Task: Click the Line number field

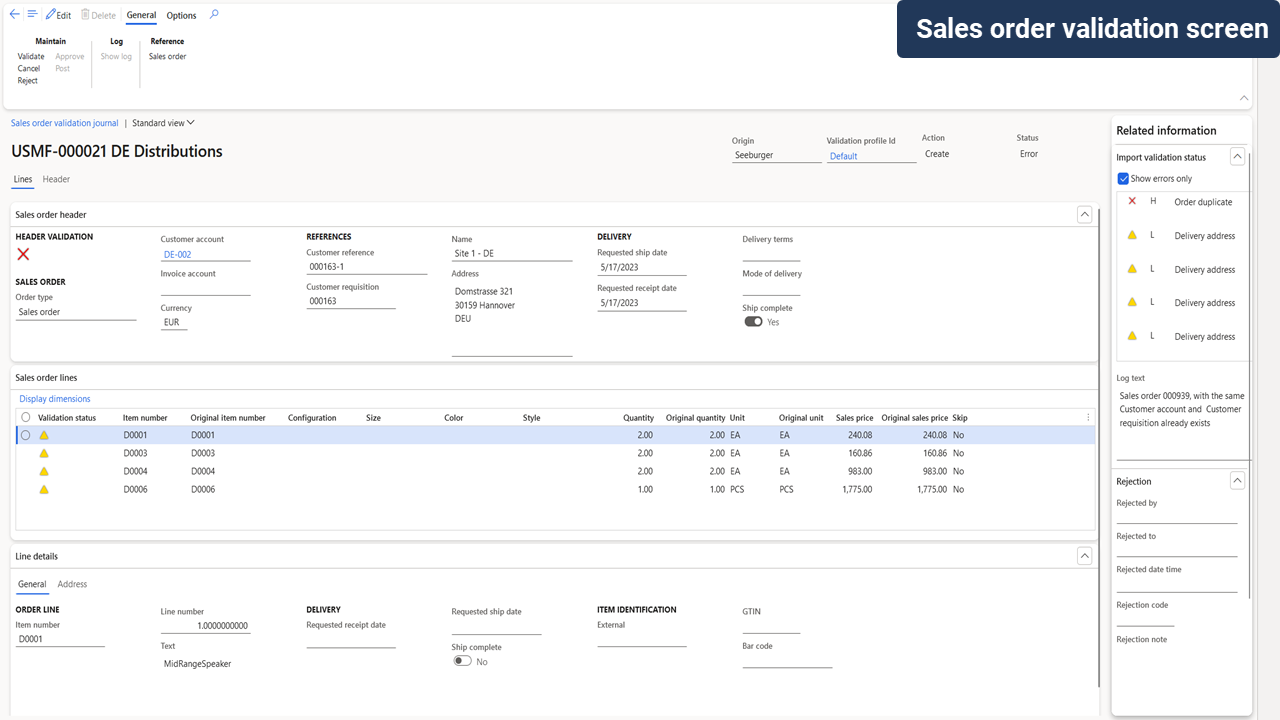Action: [x=205, y=626]
